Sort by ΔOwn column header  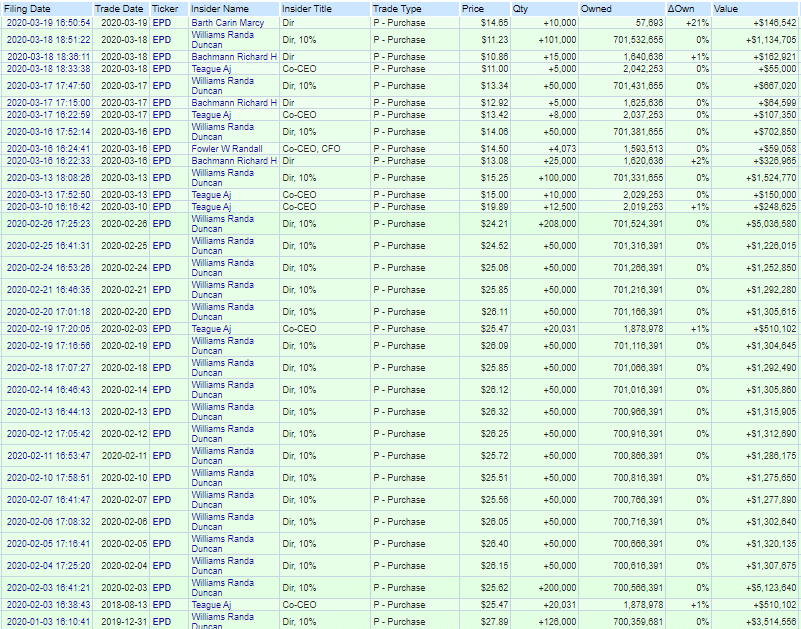click(x=681, y=9)
